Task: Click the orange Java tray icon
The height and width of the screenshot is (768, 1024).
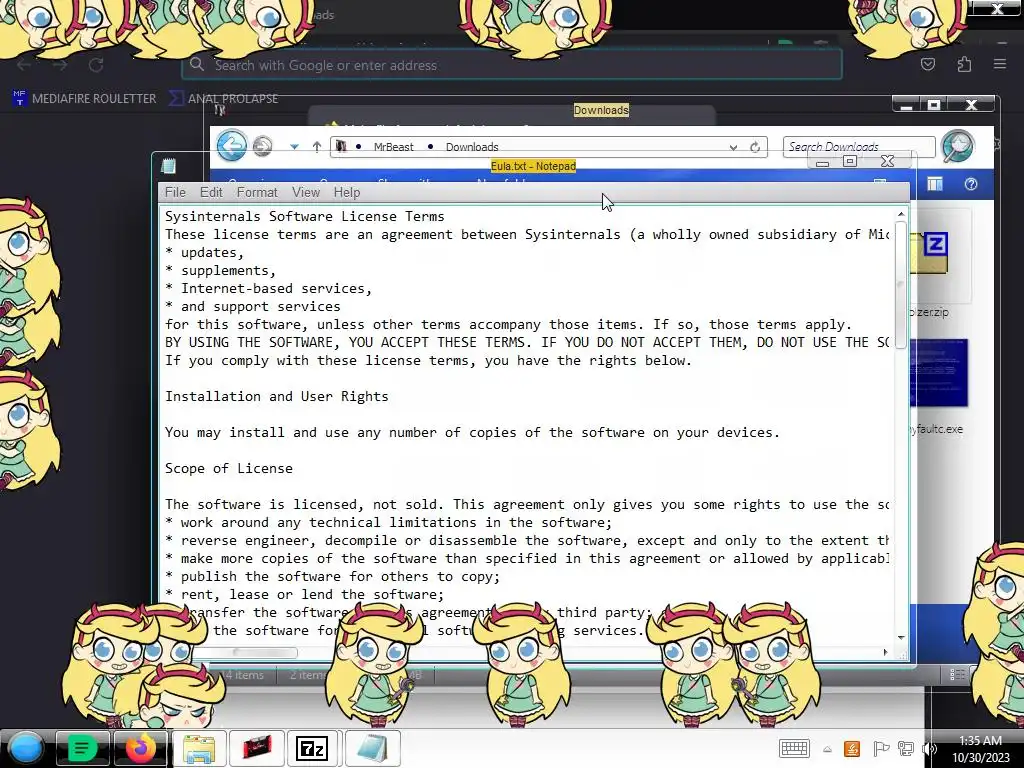Action: point(852,748)
